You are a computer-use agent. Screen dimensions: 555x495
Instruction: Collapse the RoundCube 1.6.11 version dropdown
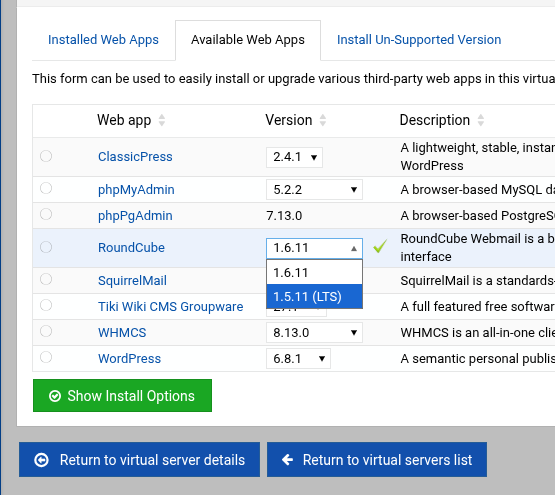tap(314, 248)
